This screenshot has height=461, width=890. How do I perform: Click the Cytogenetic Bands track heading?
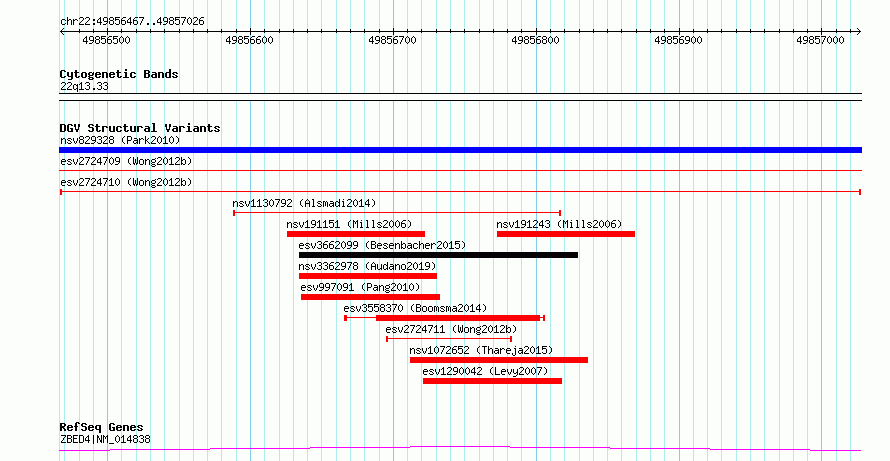pos(119,74)
